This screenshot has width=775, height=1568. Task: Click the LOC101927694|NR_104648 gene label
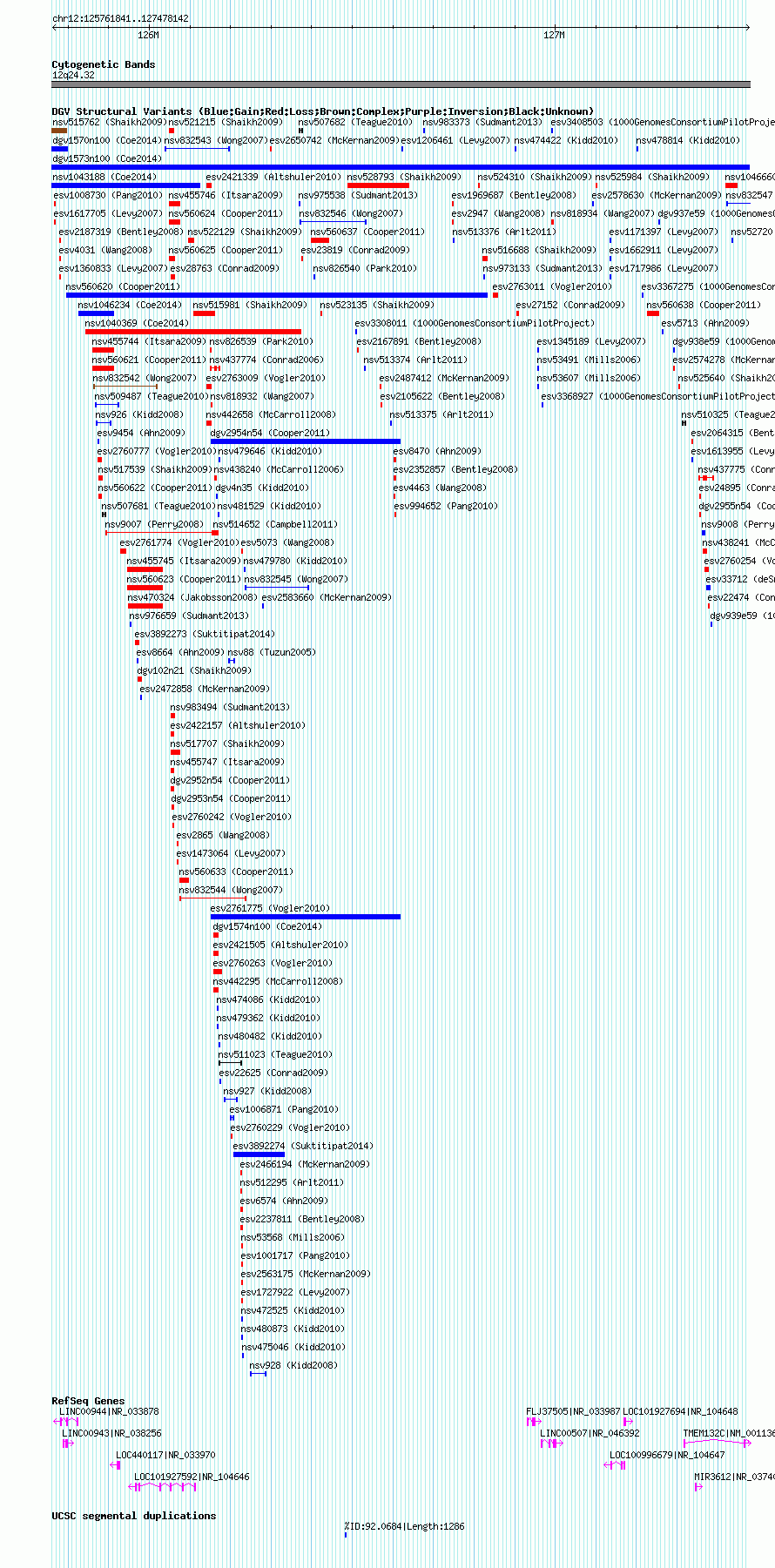click(680, 1411)
